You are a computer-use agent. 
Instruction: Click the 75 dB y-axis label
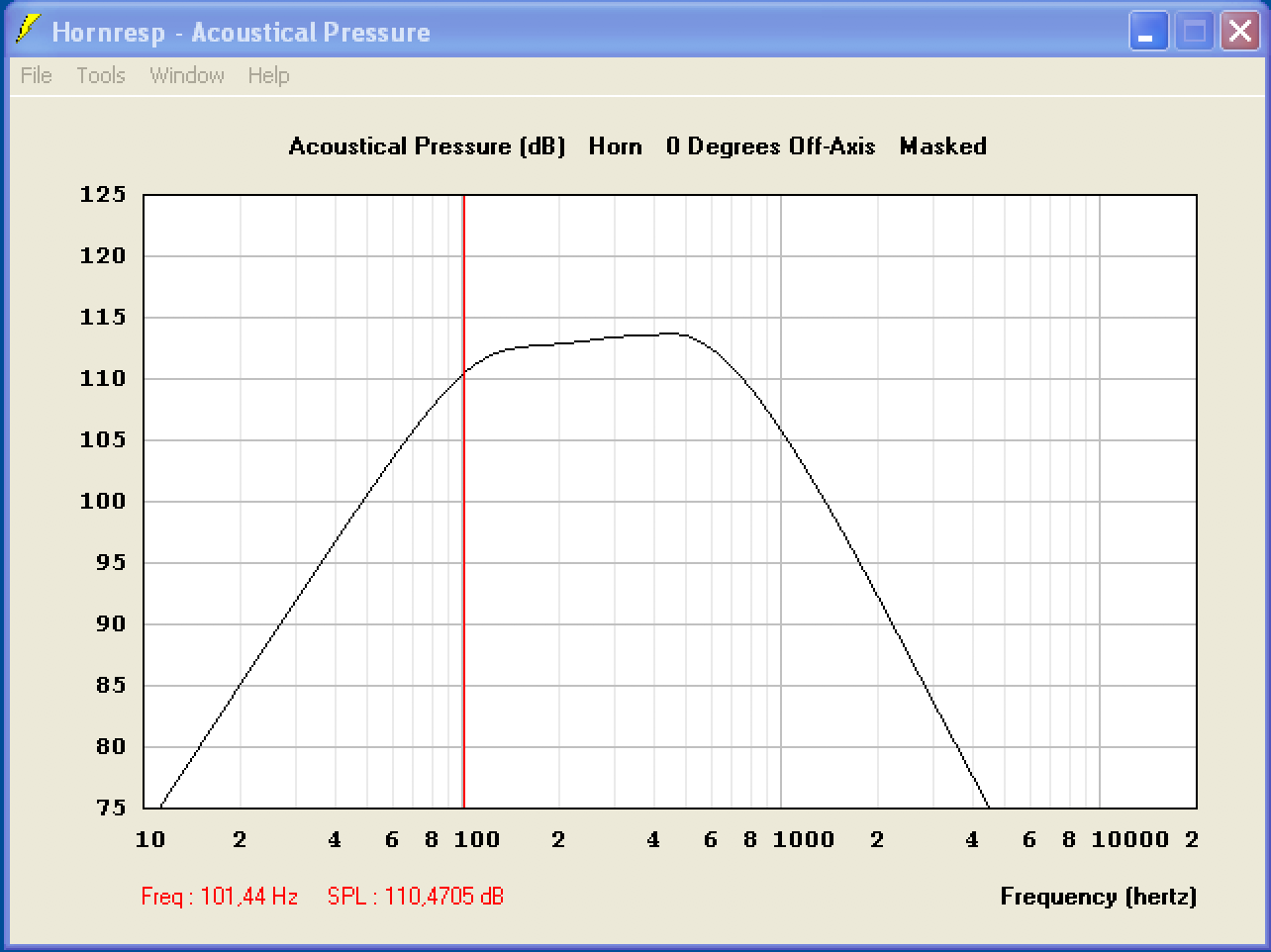[x=111, y=808]
